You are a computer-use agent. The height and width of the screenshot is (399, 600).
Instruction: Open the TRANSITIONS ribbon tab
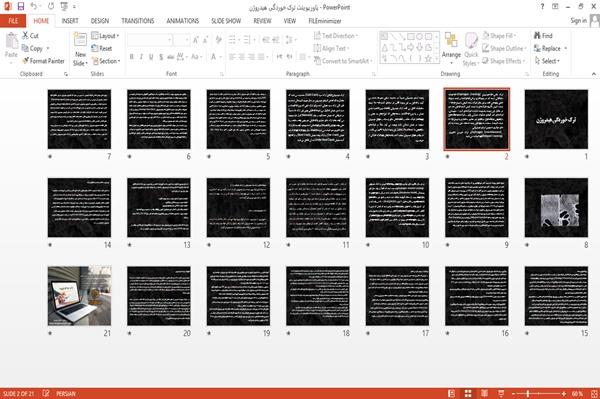(x=138, y=21)
